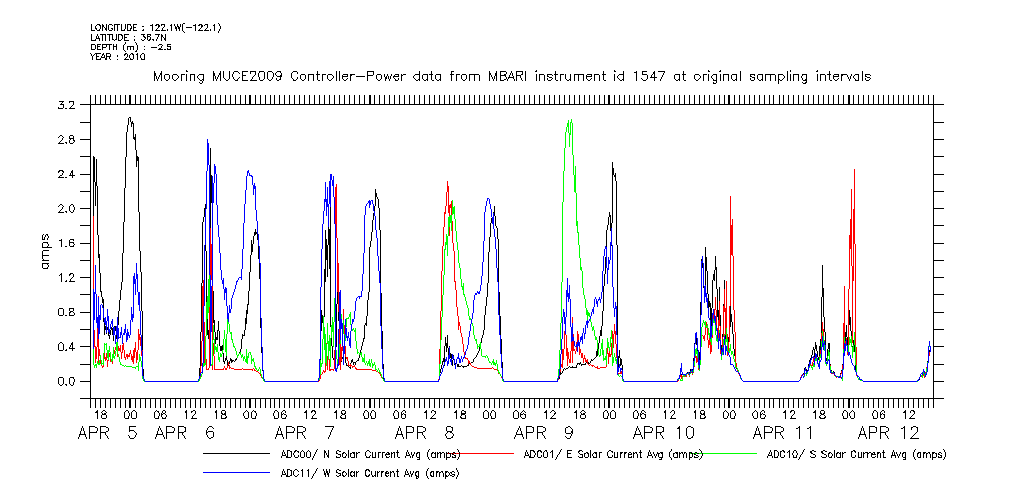Click the 1.6 tick label on the y-axis
The width and height of the screenshot is (1009, 504).
68,243
